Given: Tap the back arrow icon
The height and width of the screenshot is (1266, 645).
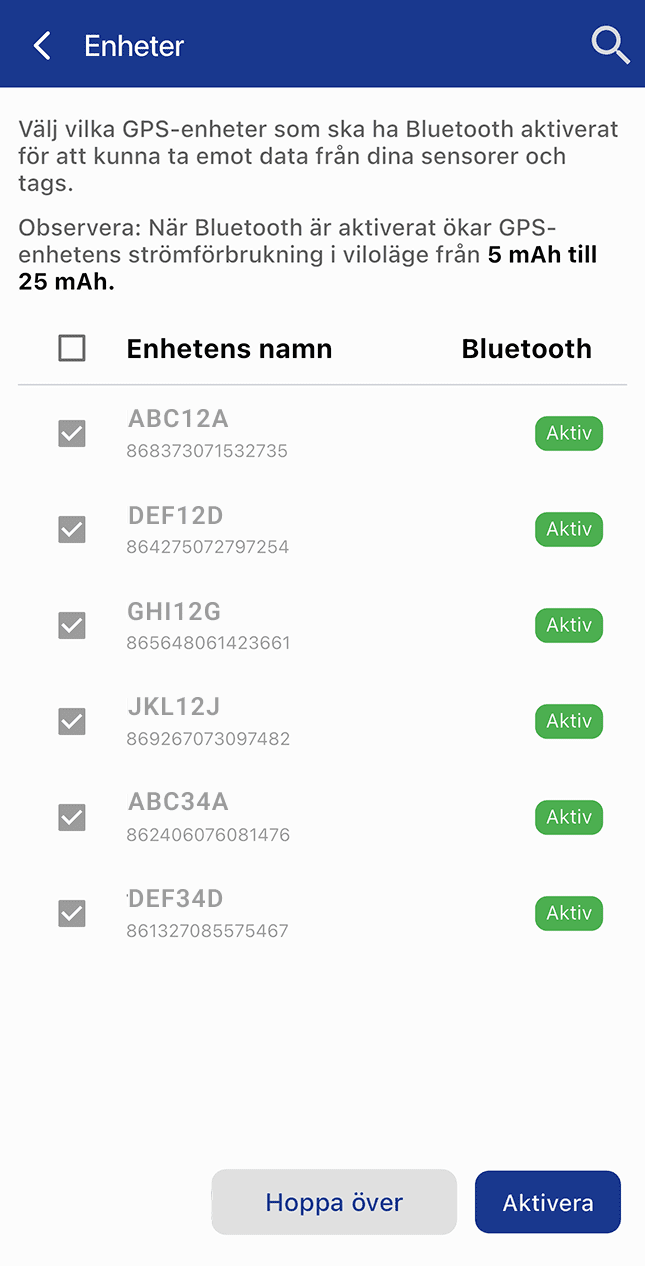Looking at the screenshot, I should tap(42, 46).
